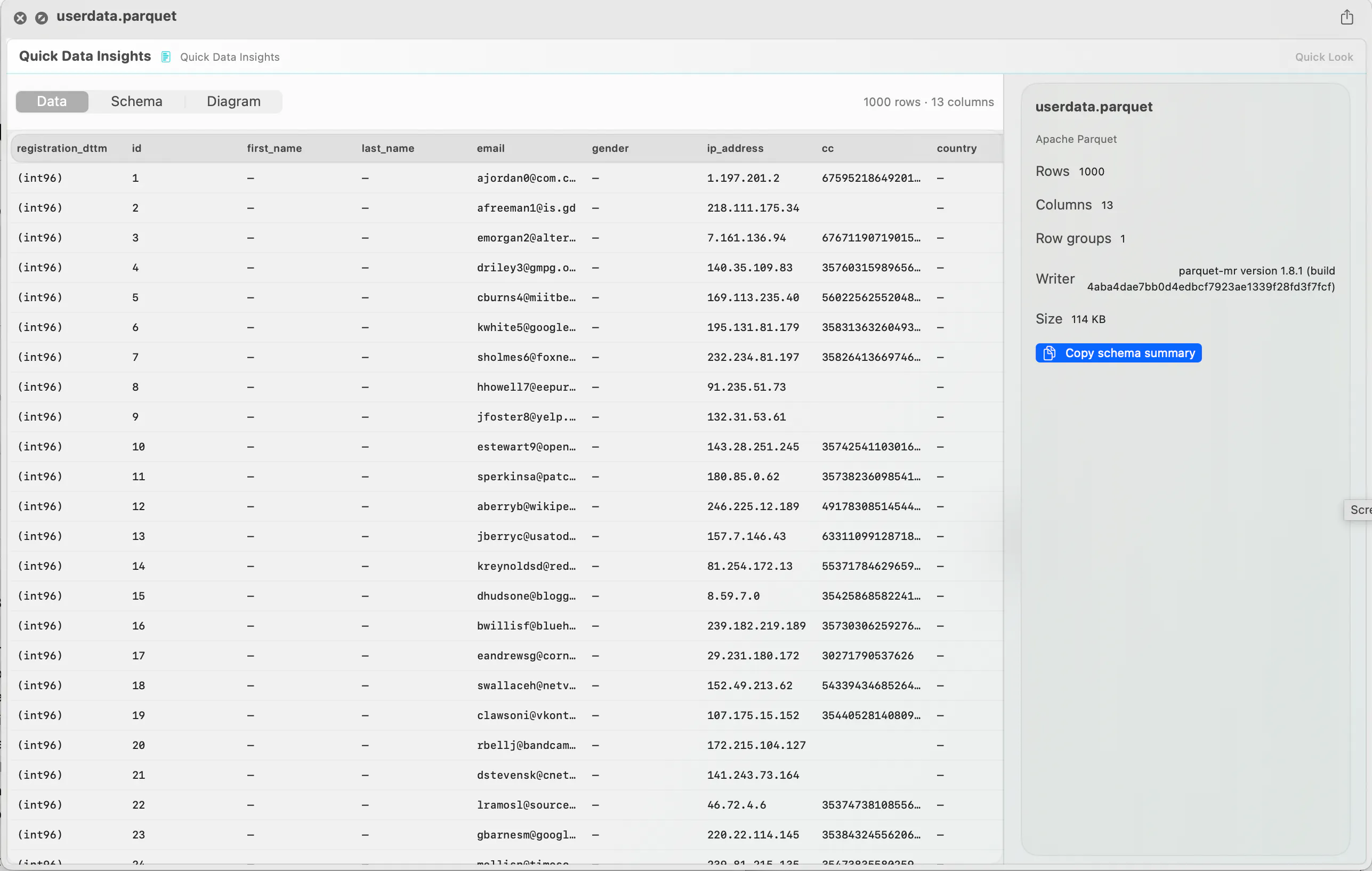Image resolution: width=1372 pixels, height=871 pixels.
Task: Click the registration_dttm column header
Action: 62,148
